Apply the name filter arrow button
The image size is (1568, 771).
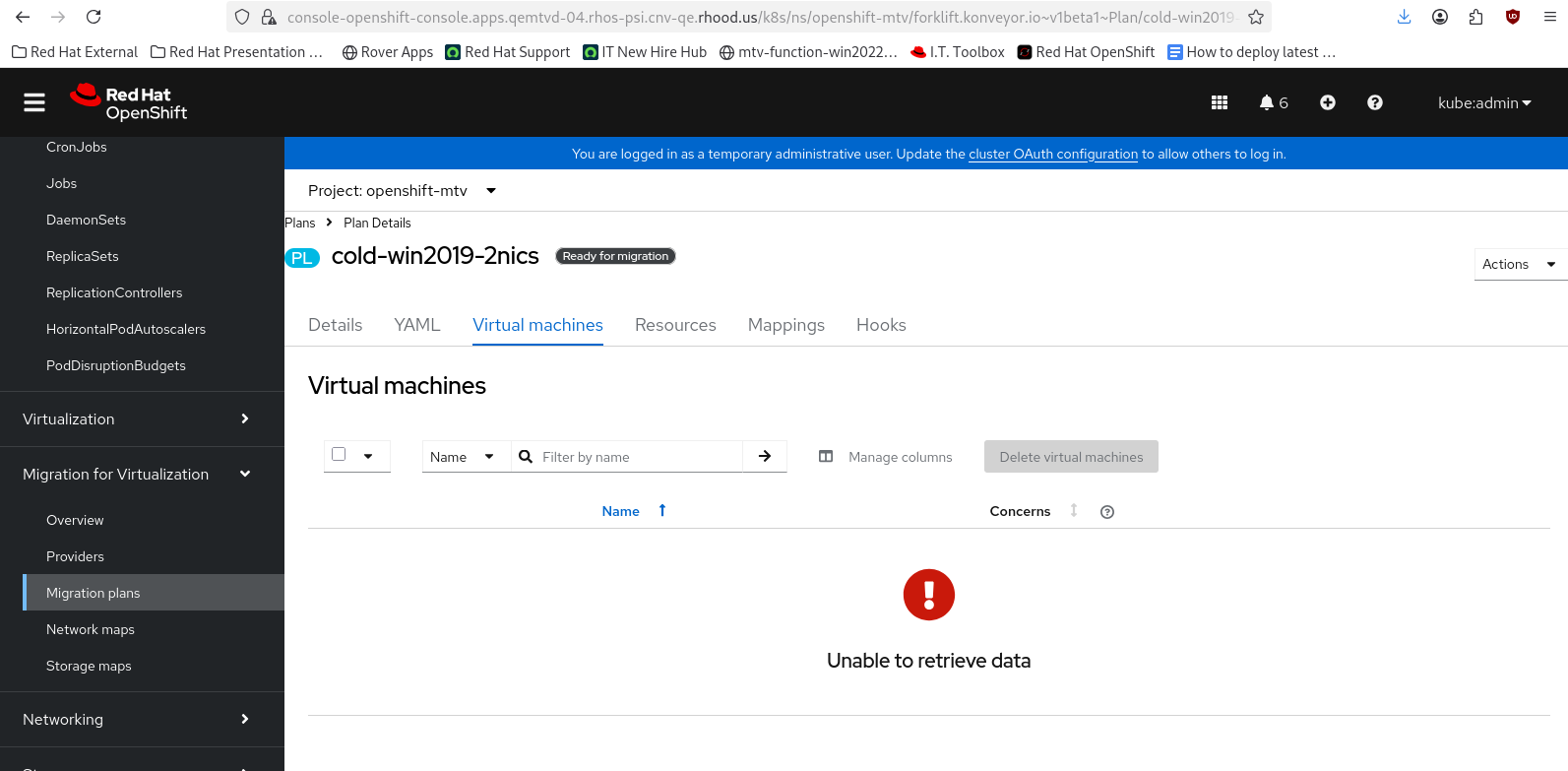point(765,456)
